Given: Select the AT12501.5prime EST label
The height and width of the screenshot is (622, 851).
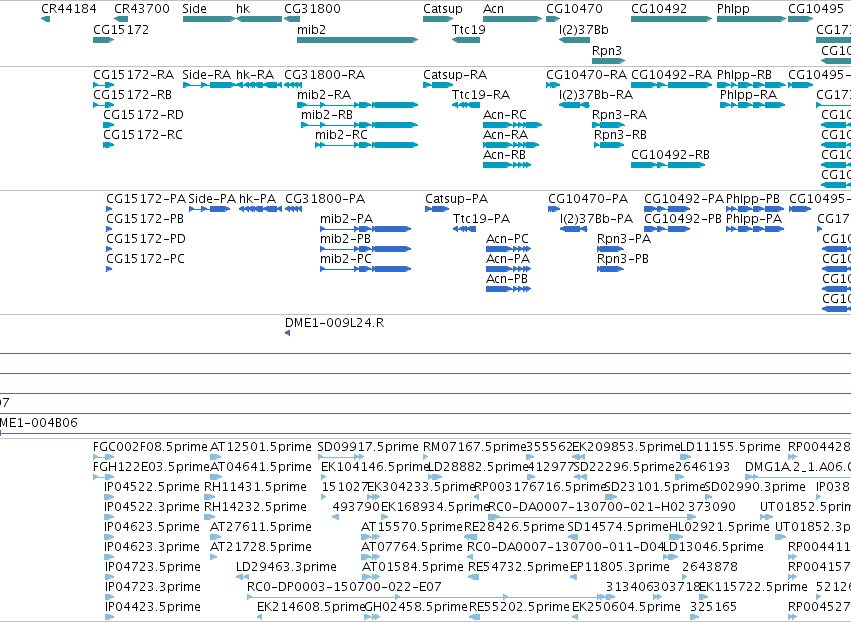Looking at the screenshot, I should (x=261, y=447).
